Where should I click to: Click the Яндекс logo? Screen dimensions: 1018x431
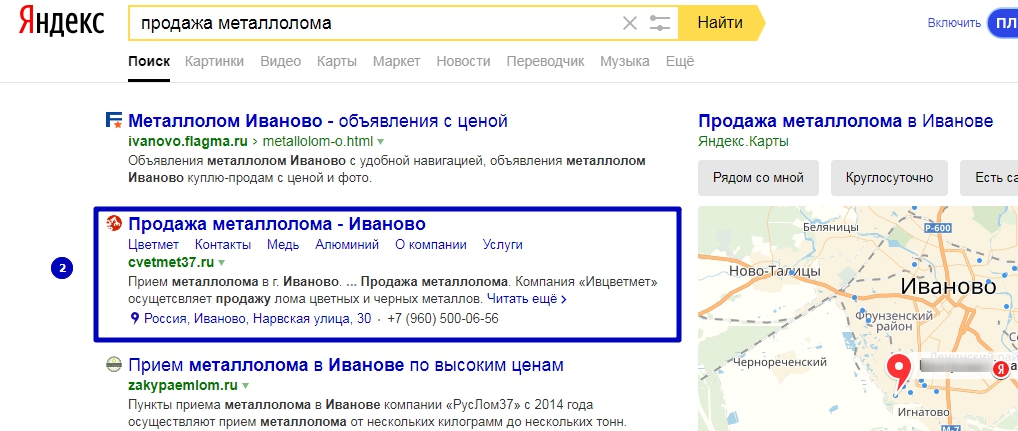point(62,21)
